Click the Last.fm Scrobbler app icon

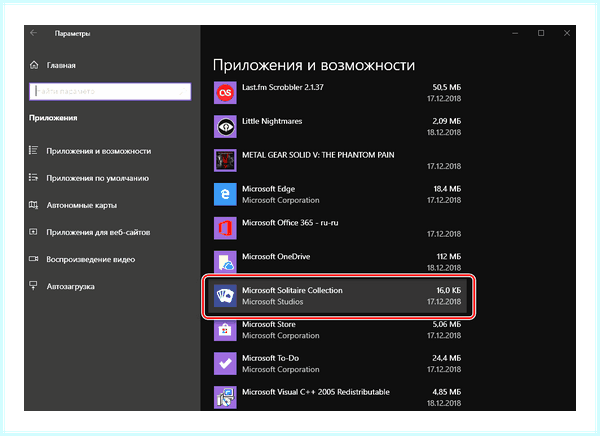tap(225, 93)
